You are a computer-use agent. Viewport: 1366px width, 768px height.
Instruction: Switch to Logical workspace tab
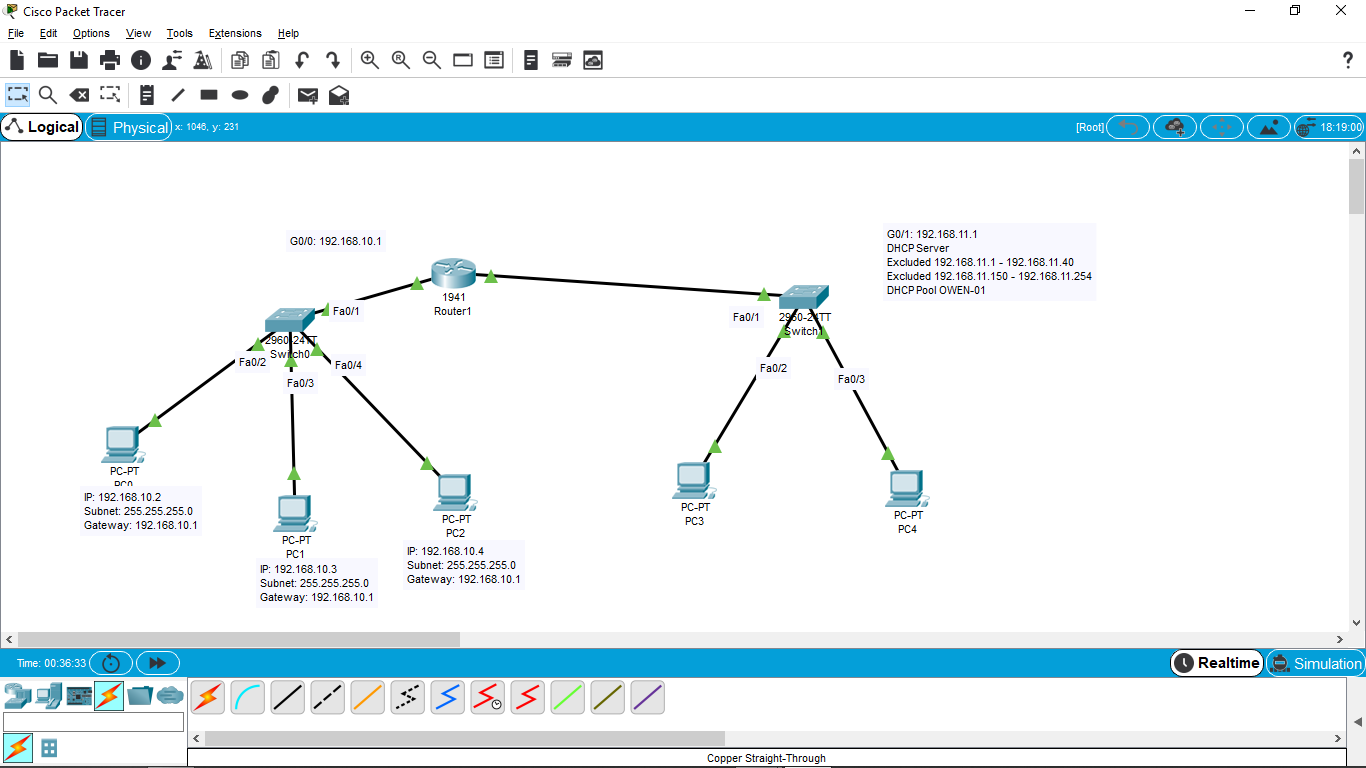point(42,127)
